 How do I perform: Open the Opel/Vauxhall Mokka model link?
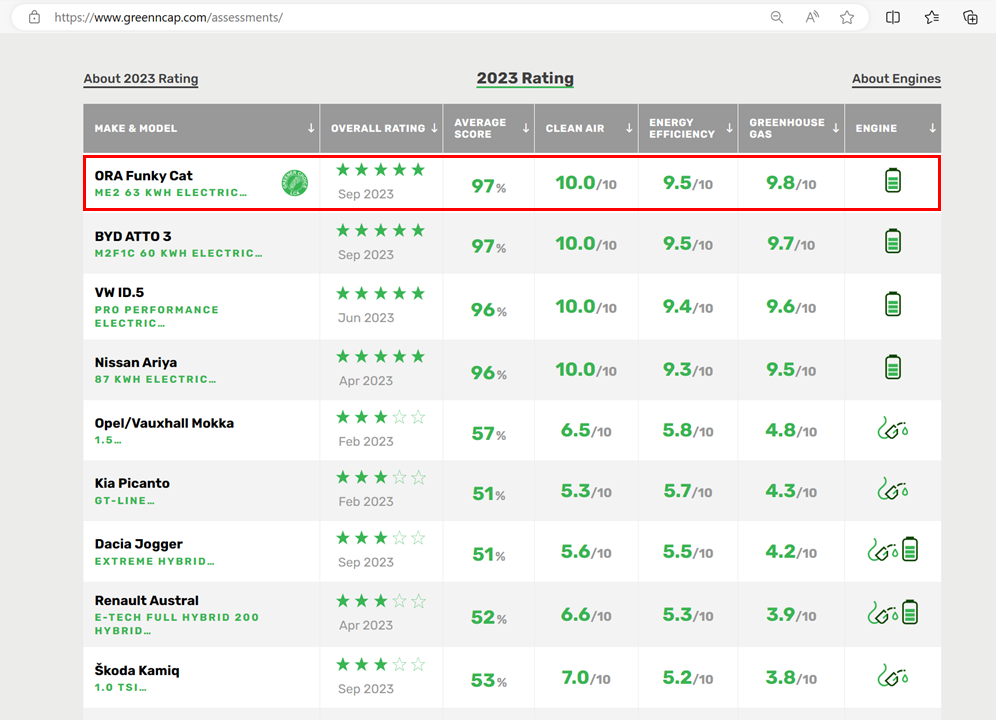click(164, 423)
